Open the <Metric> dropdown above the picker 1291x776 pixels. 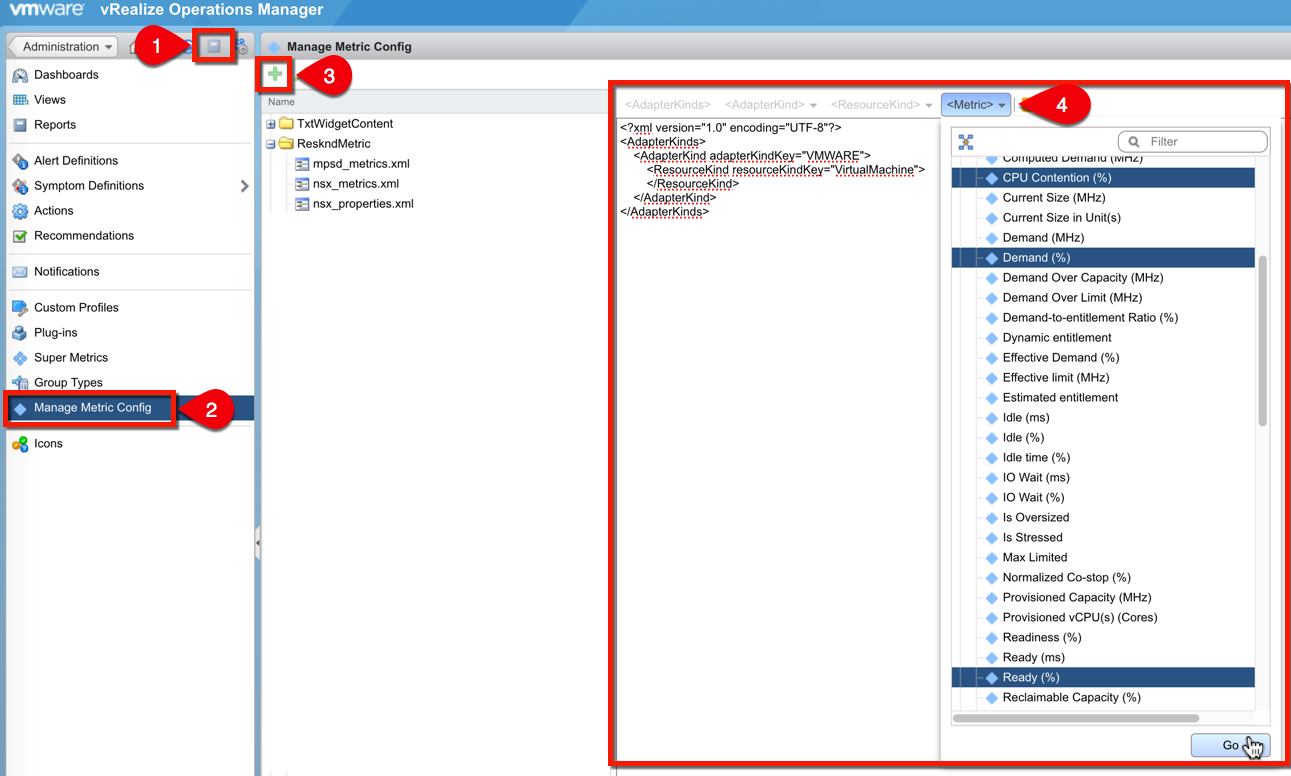click(975, 104)
